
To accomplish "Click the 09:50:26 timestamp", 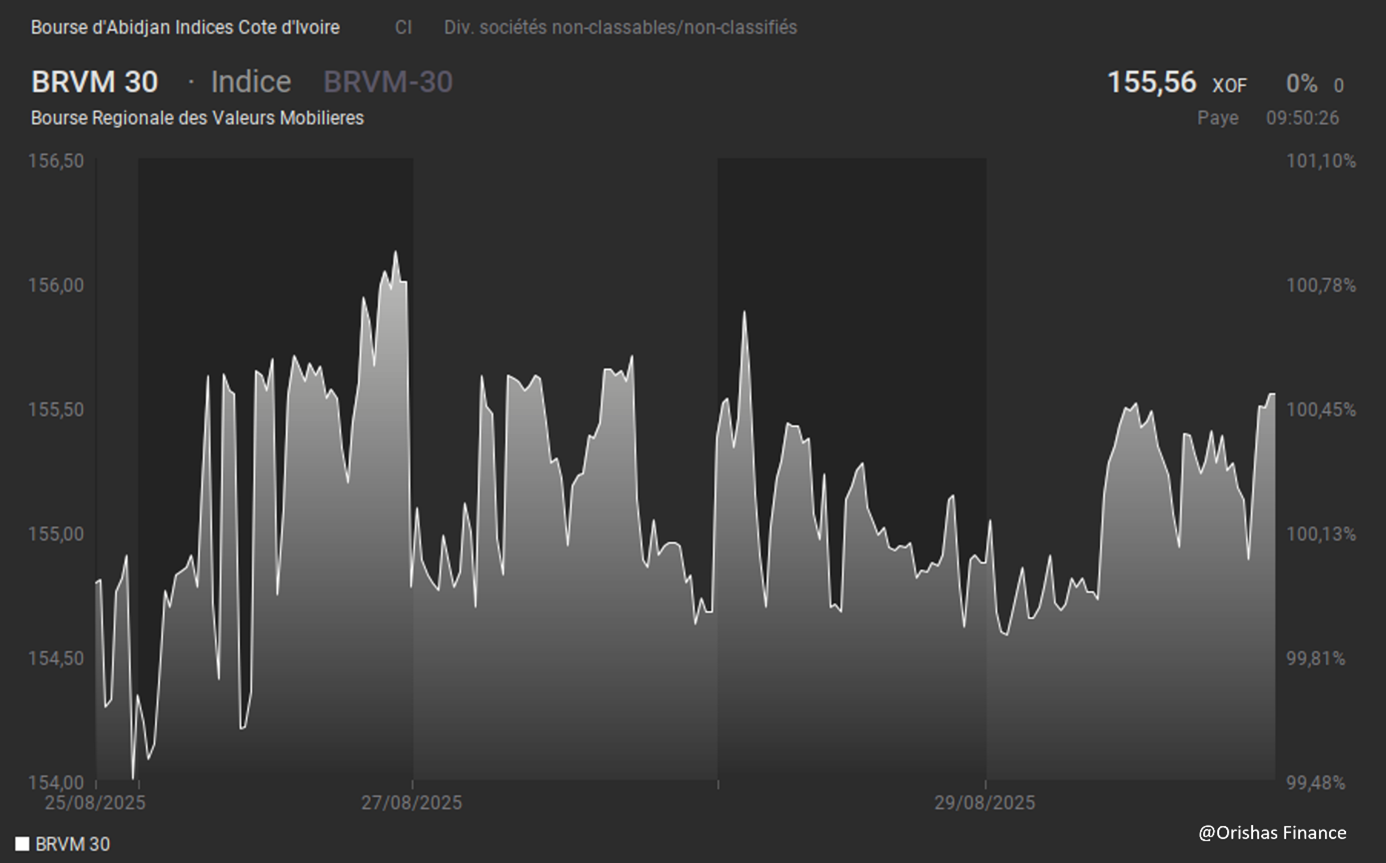I will pyautogui.click(x=1302, y=118).
